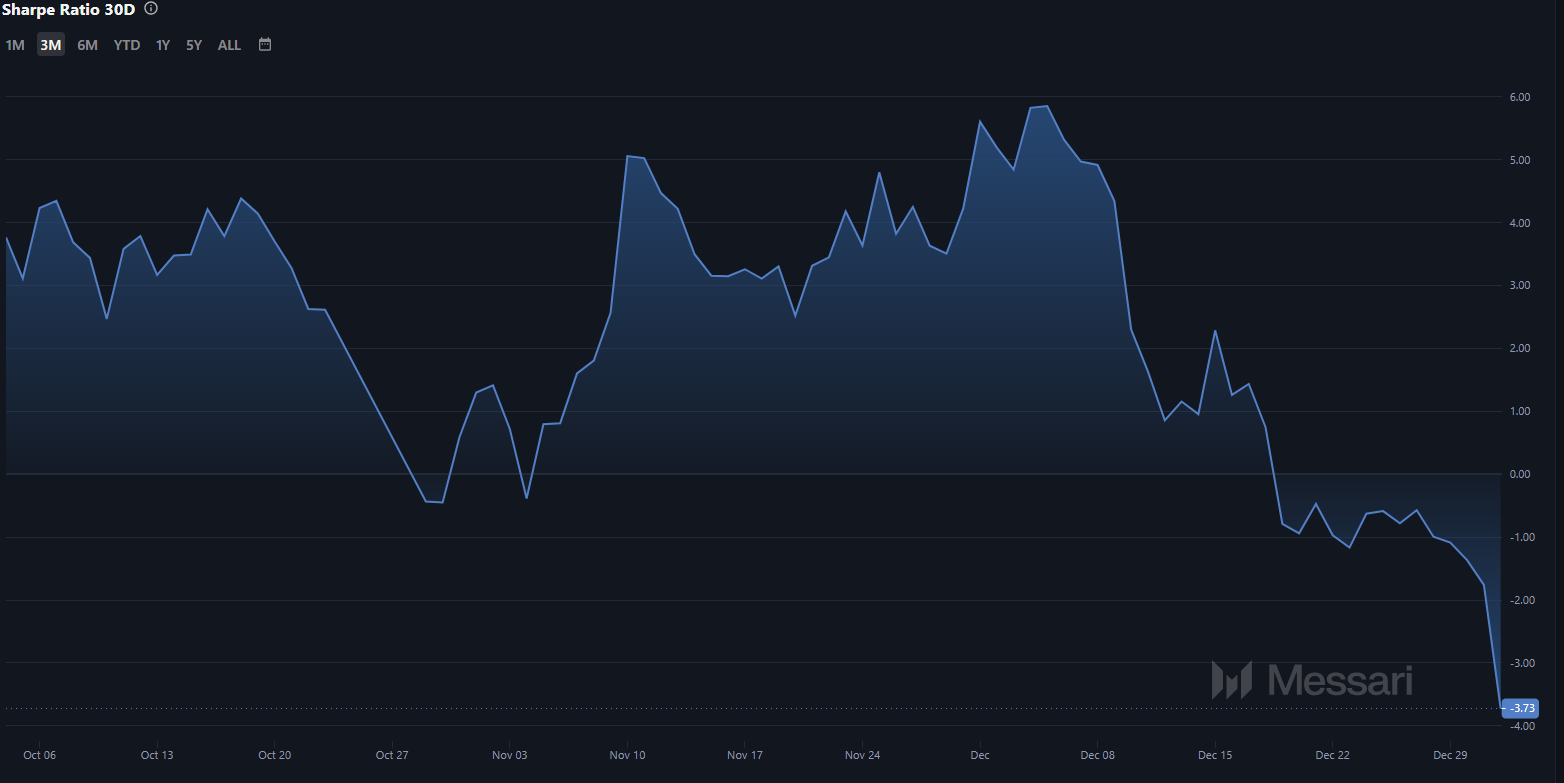Screen dimensions: 1564x783
Task: Click the Oct 20 date label
Action: [274, 755]
